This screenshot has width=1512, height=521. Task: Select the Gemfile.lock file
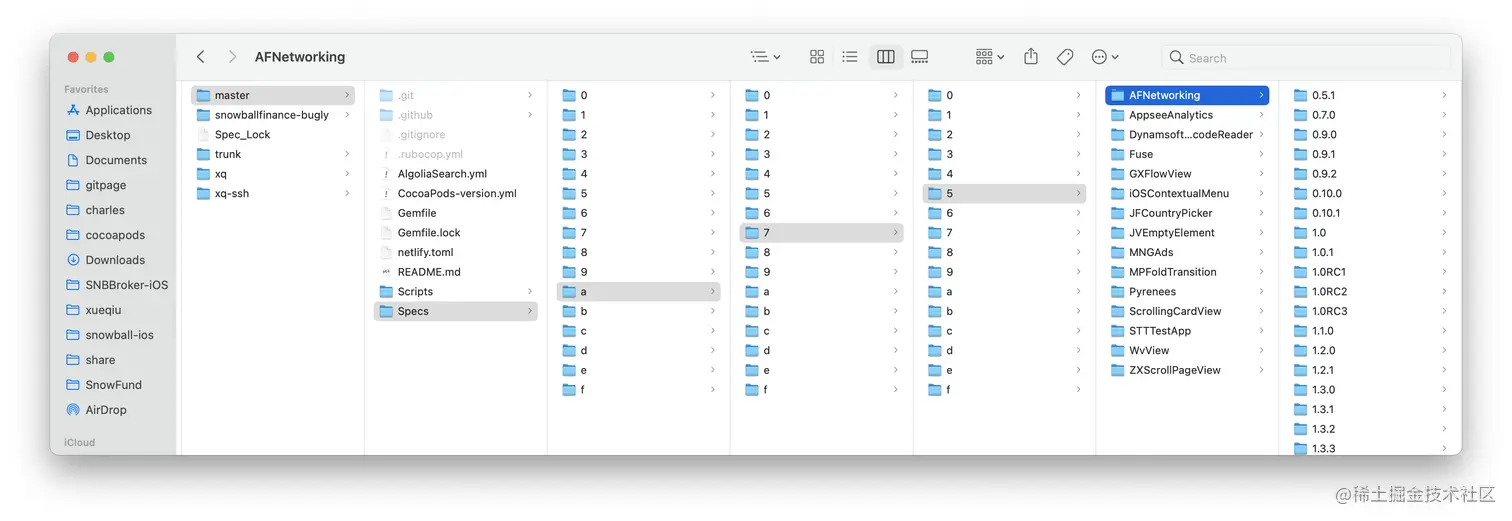456,232
